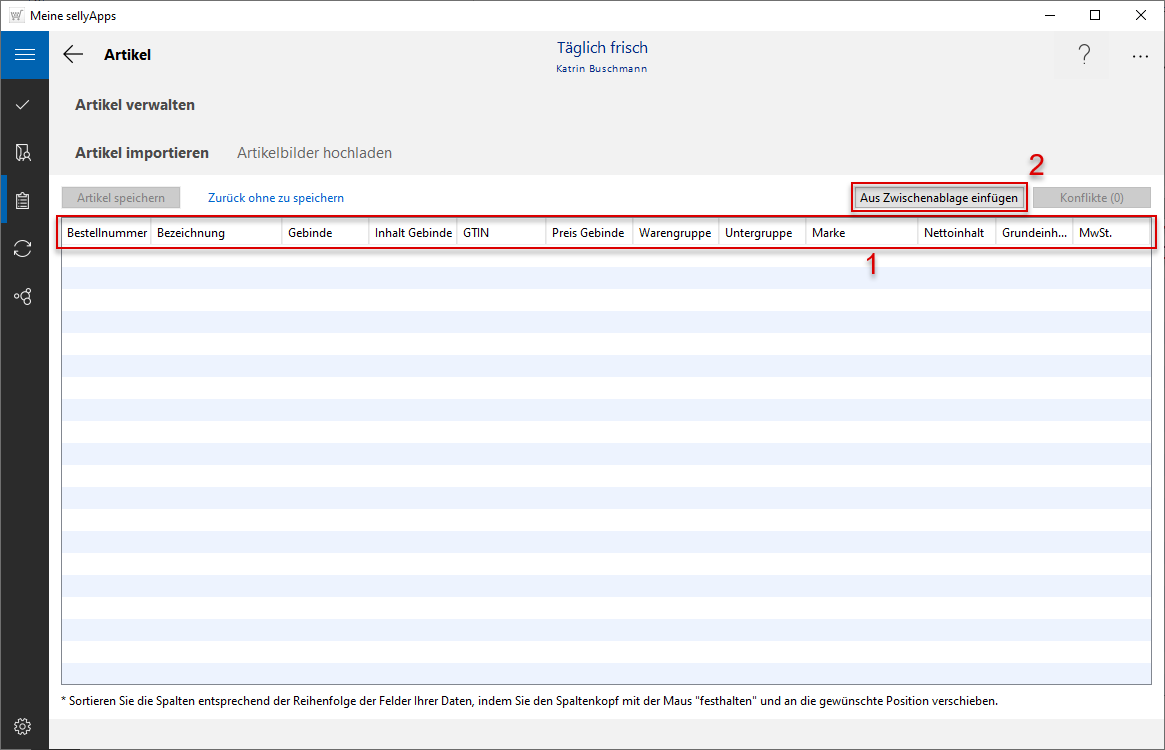Switch to Artikelbilder hochladen tab
This screenshot has height=750, width=1165.
pos(314,153)
